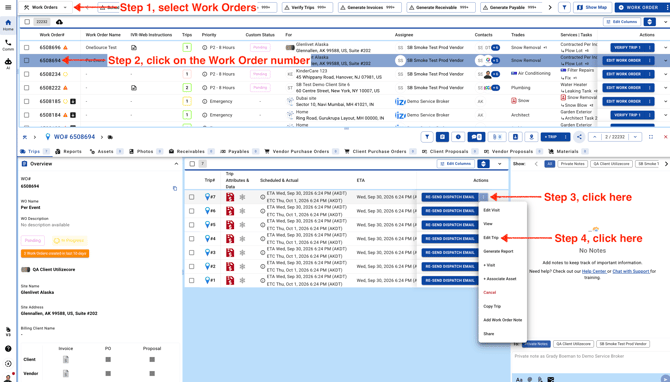Check the box for work order 6508222

(26, 88)
